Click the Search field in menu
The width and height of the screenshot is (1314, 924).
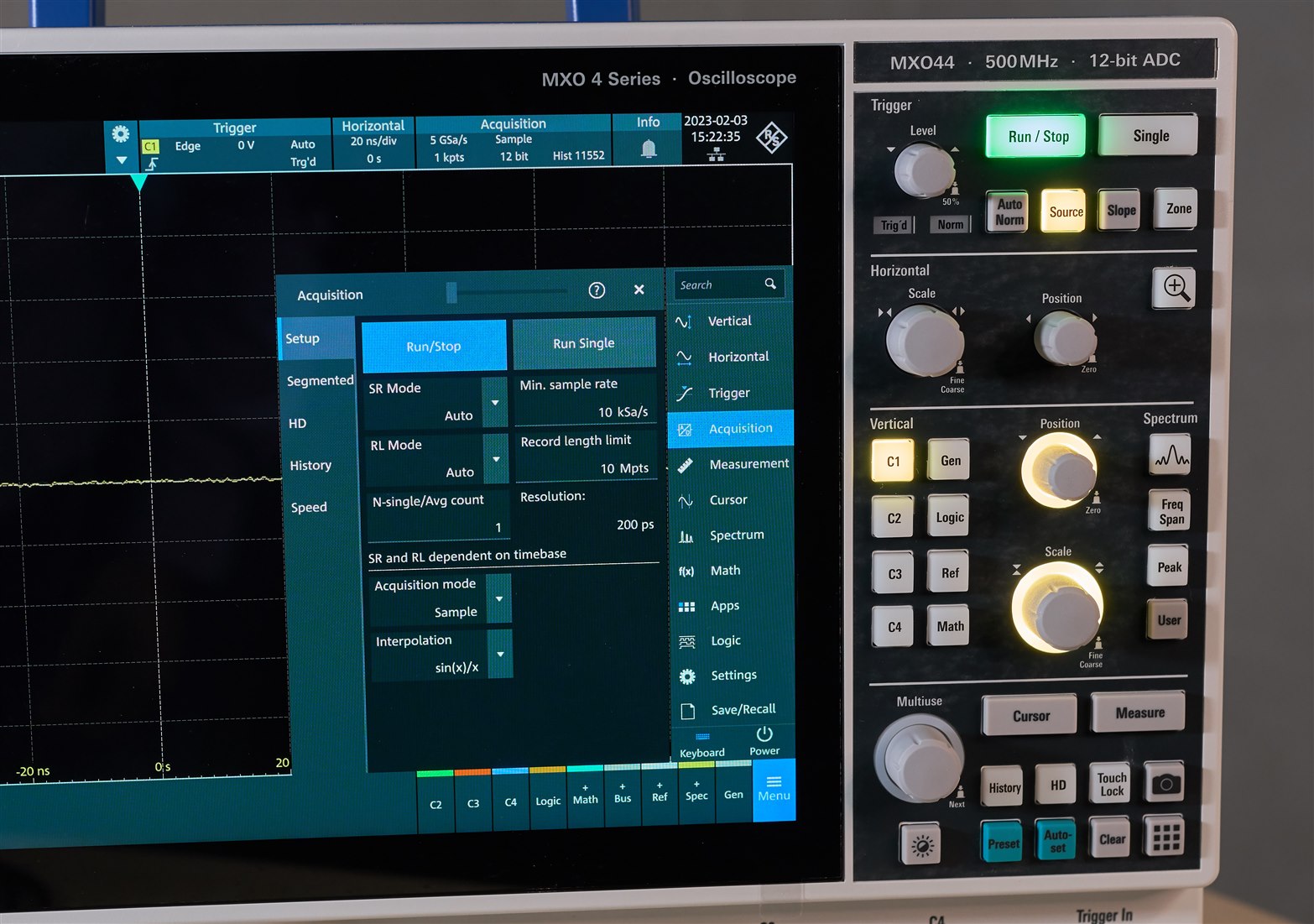point(729,285)
